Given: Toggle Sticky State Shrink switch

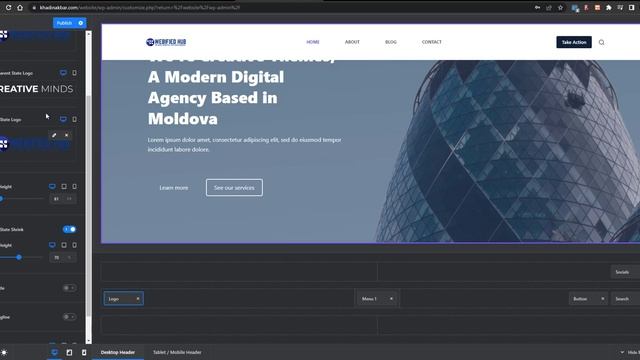Looking at the screenshot, I should (x=69, y=229).
